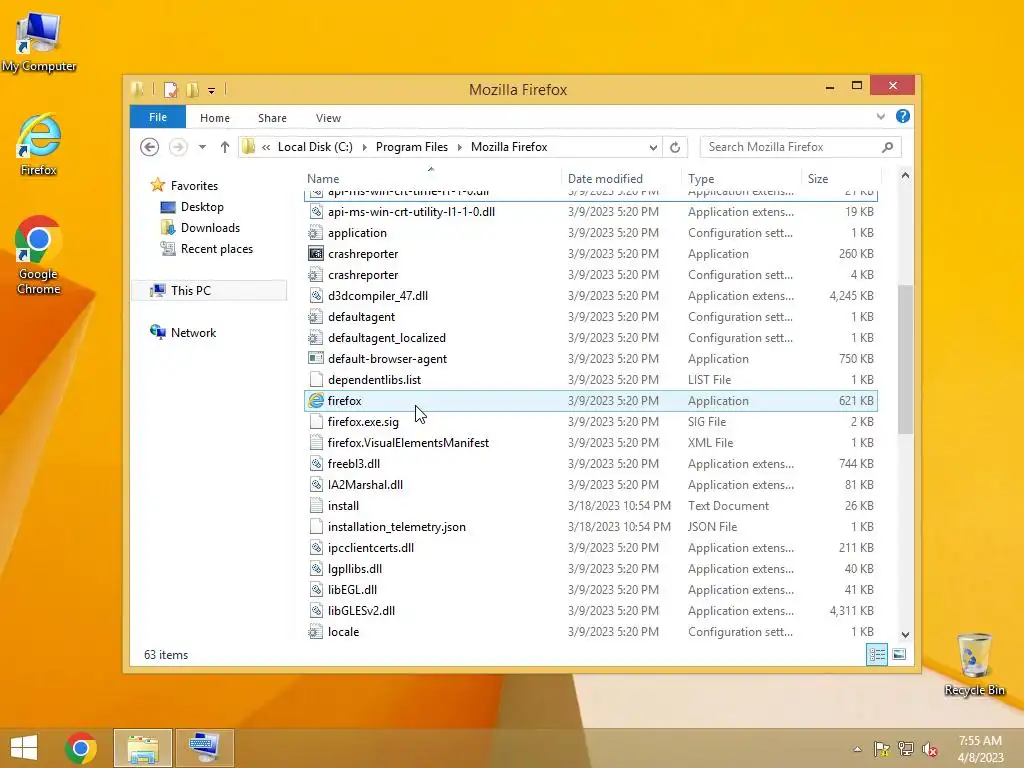Screen dimensions: 1024x768
Task: Select dependentlibs.list file
Action: pyautogui.click(x=591, y=379)
